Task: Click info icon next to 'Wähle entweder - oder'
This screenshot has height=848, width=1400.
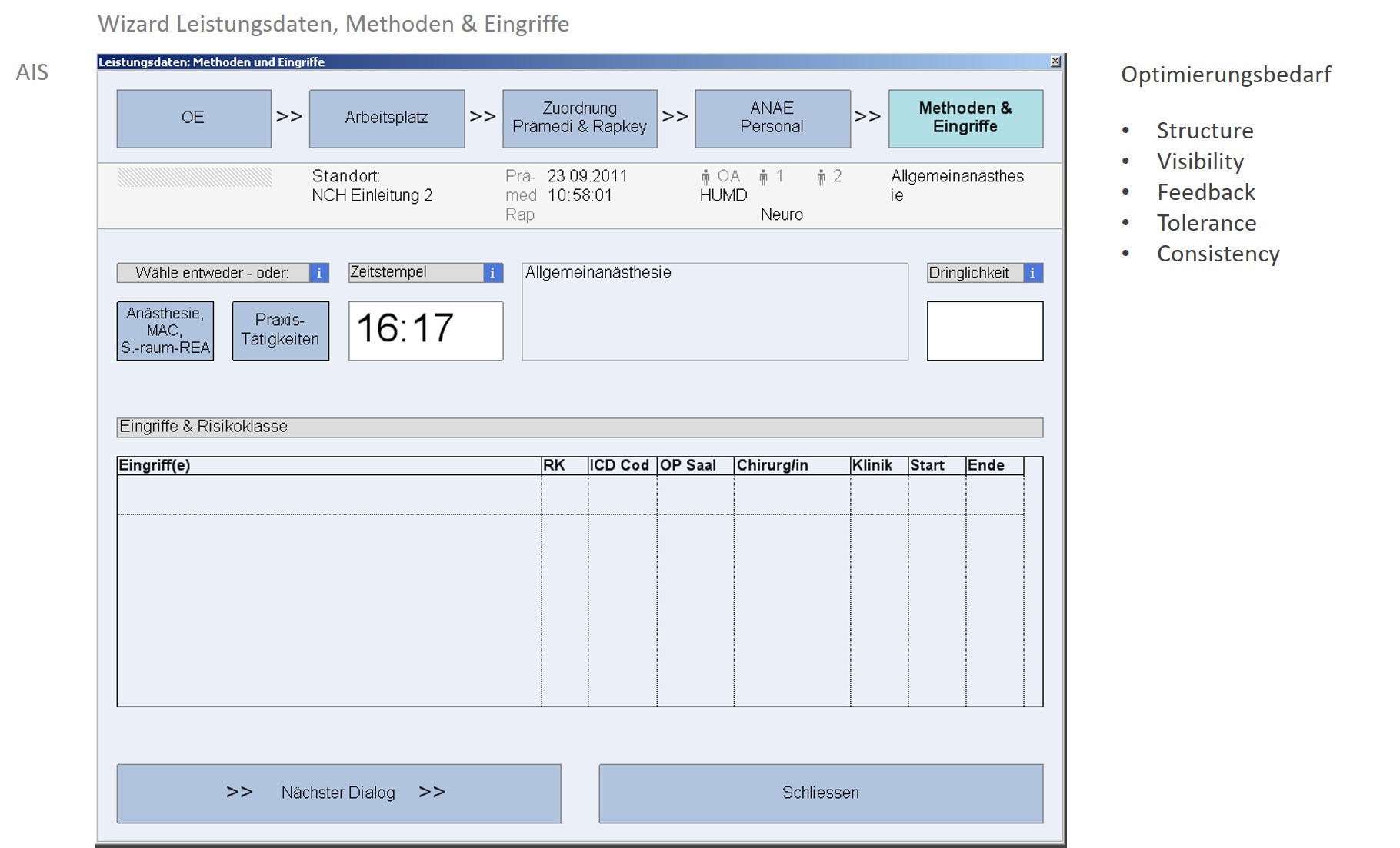Action: [318, 273]
